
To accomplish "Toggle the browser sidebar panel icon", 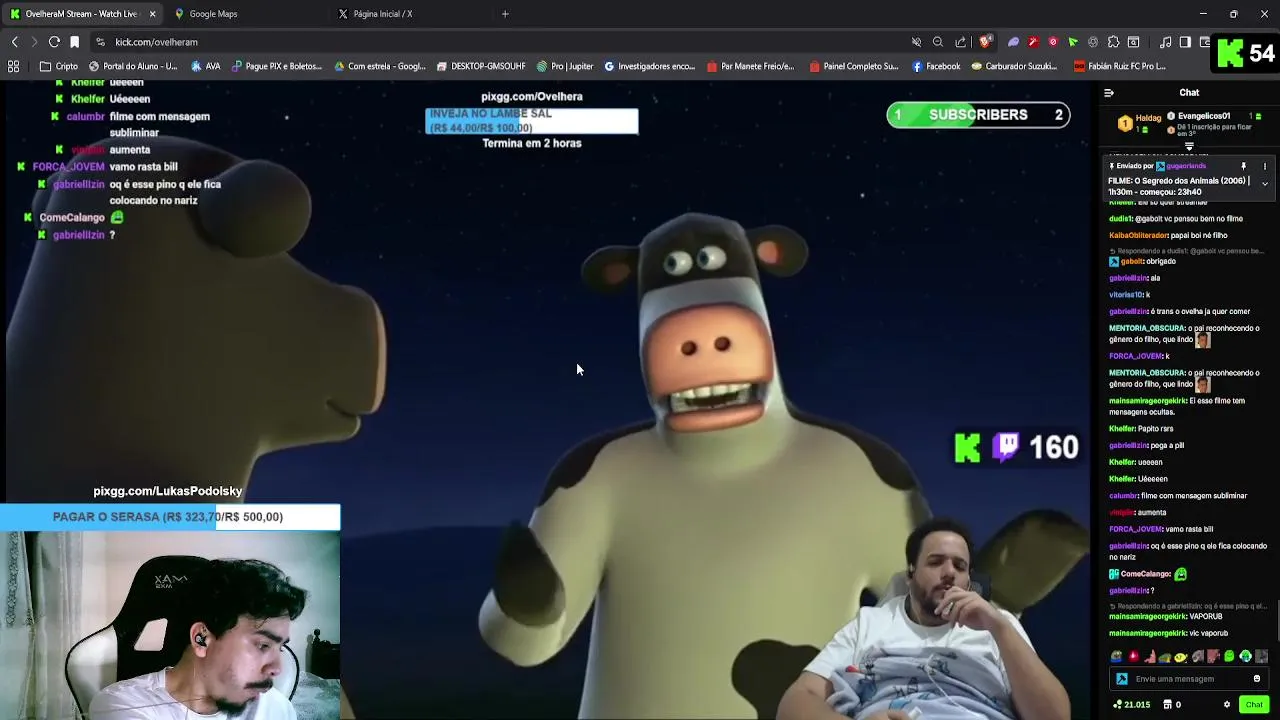I will (x=1185, y=42).
